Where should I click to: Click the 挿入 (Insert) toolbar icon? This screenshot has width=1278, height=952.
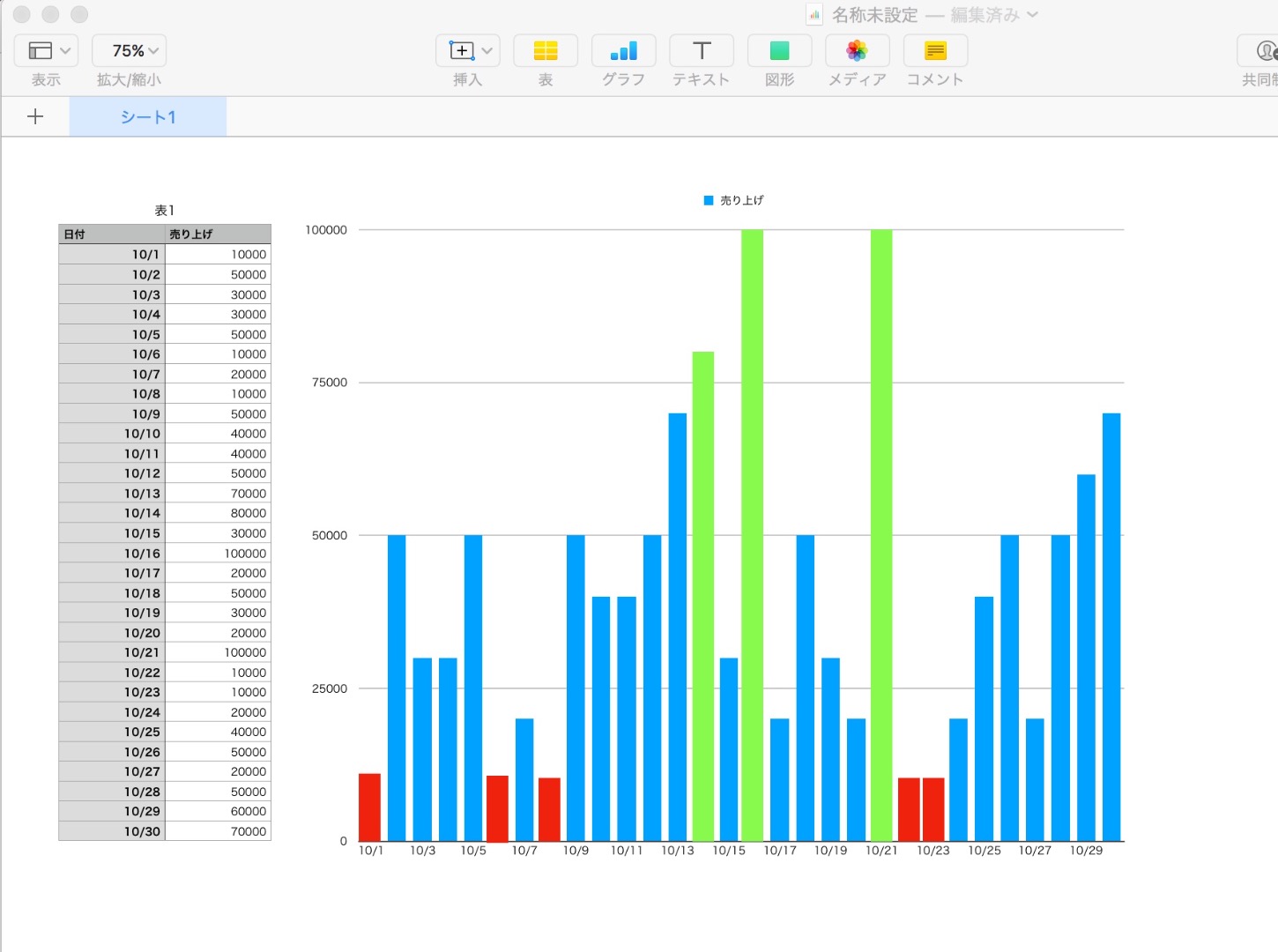461,51
